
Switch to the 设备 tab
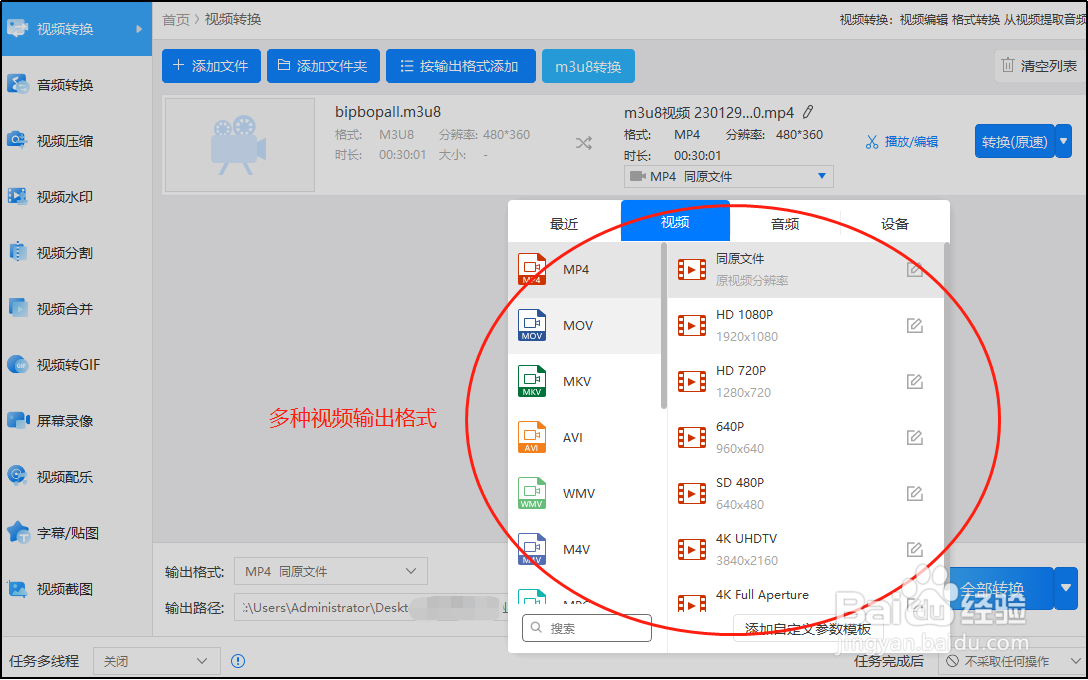(895, 222)
